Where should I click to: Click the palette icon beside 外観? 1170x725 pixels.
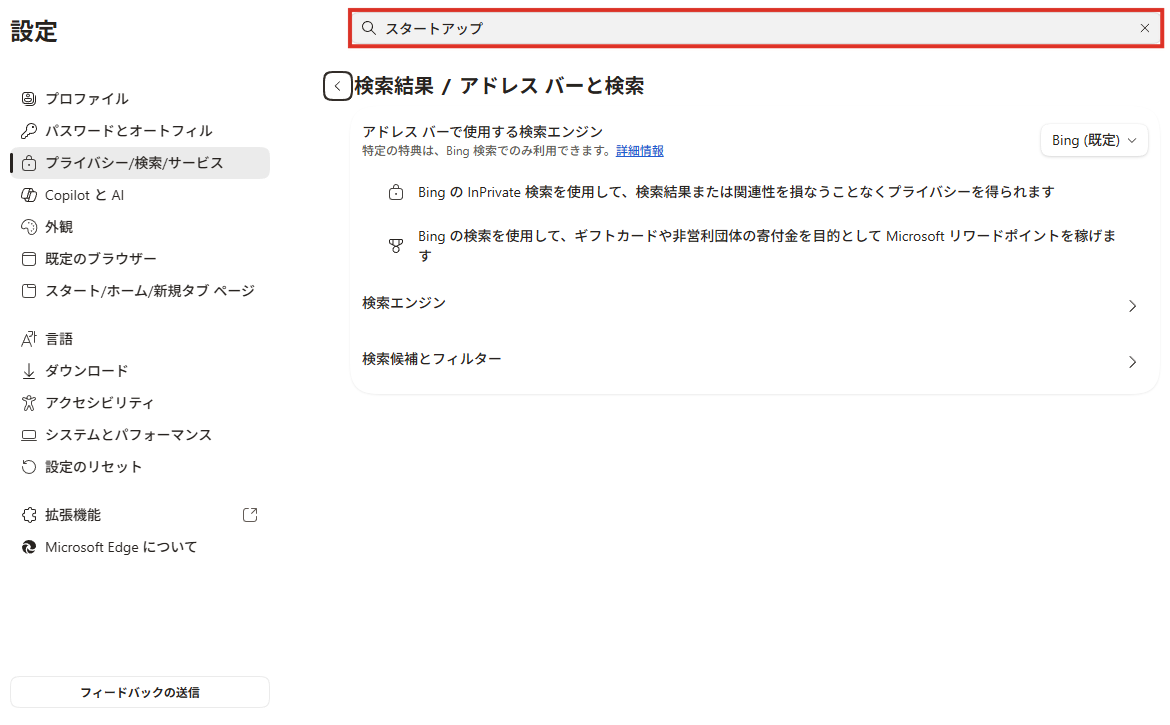[28, 227]
